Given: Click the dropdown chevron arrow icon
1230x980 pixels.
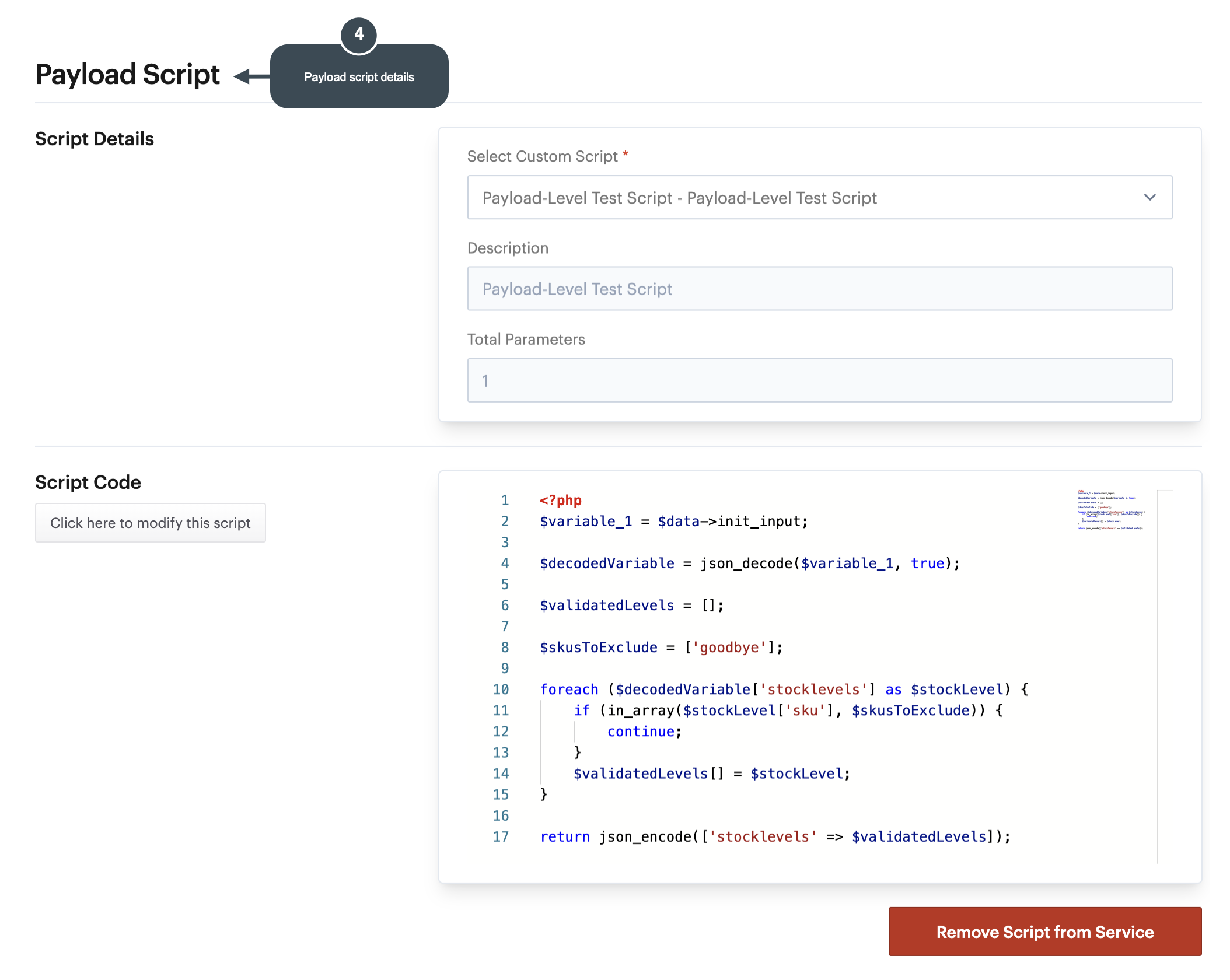Looking at the screenshot, I should 1149,198.
